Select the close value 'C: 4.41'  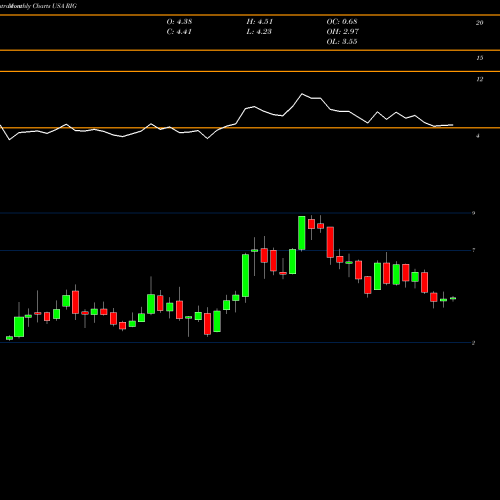coord(179,32)
